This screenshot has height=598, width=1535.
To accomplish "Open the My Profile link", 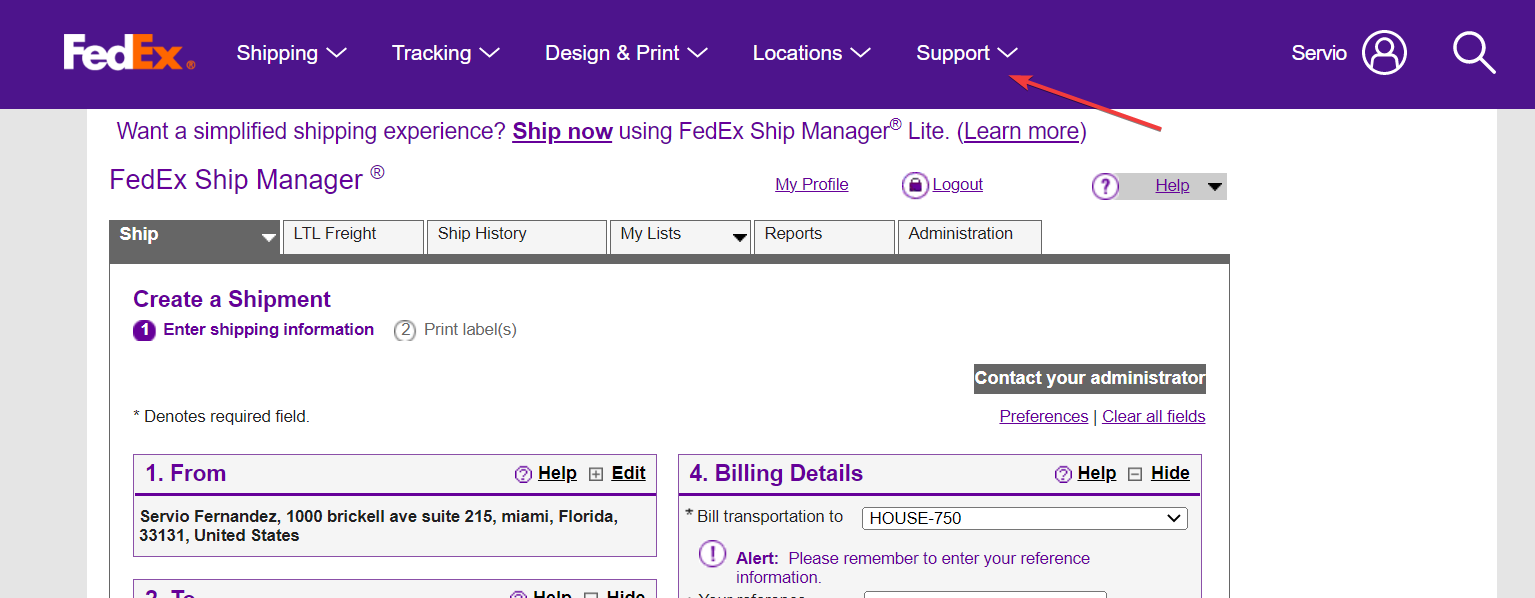I will click(x=812, y=185).
